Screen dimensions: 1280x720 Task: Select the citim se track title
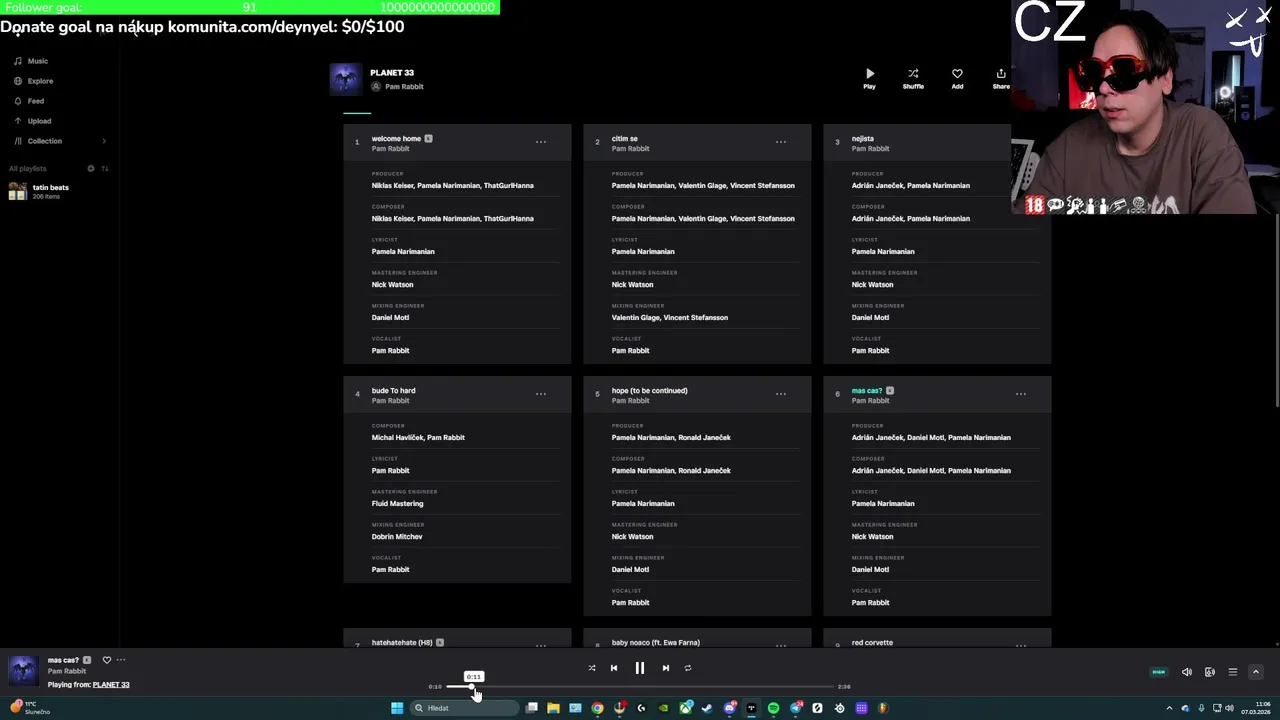[x=625, y=139]
